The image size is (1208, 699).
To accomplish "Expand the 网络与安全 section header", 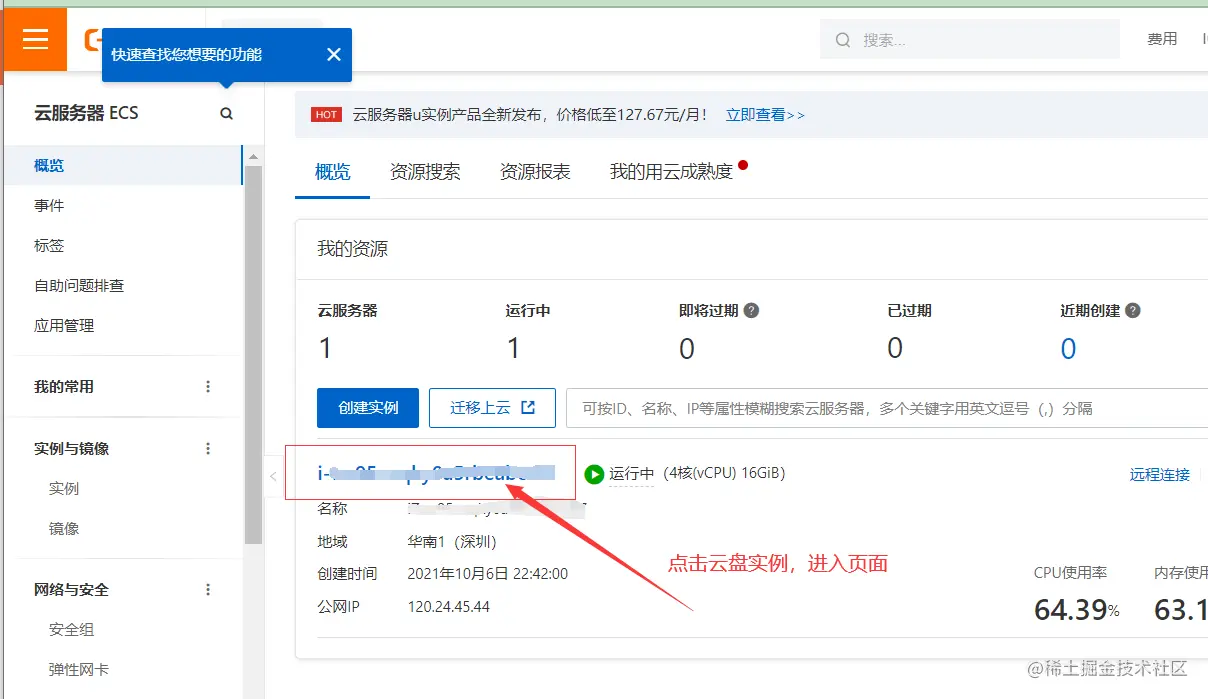I will 72,590.
